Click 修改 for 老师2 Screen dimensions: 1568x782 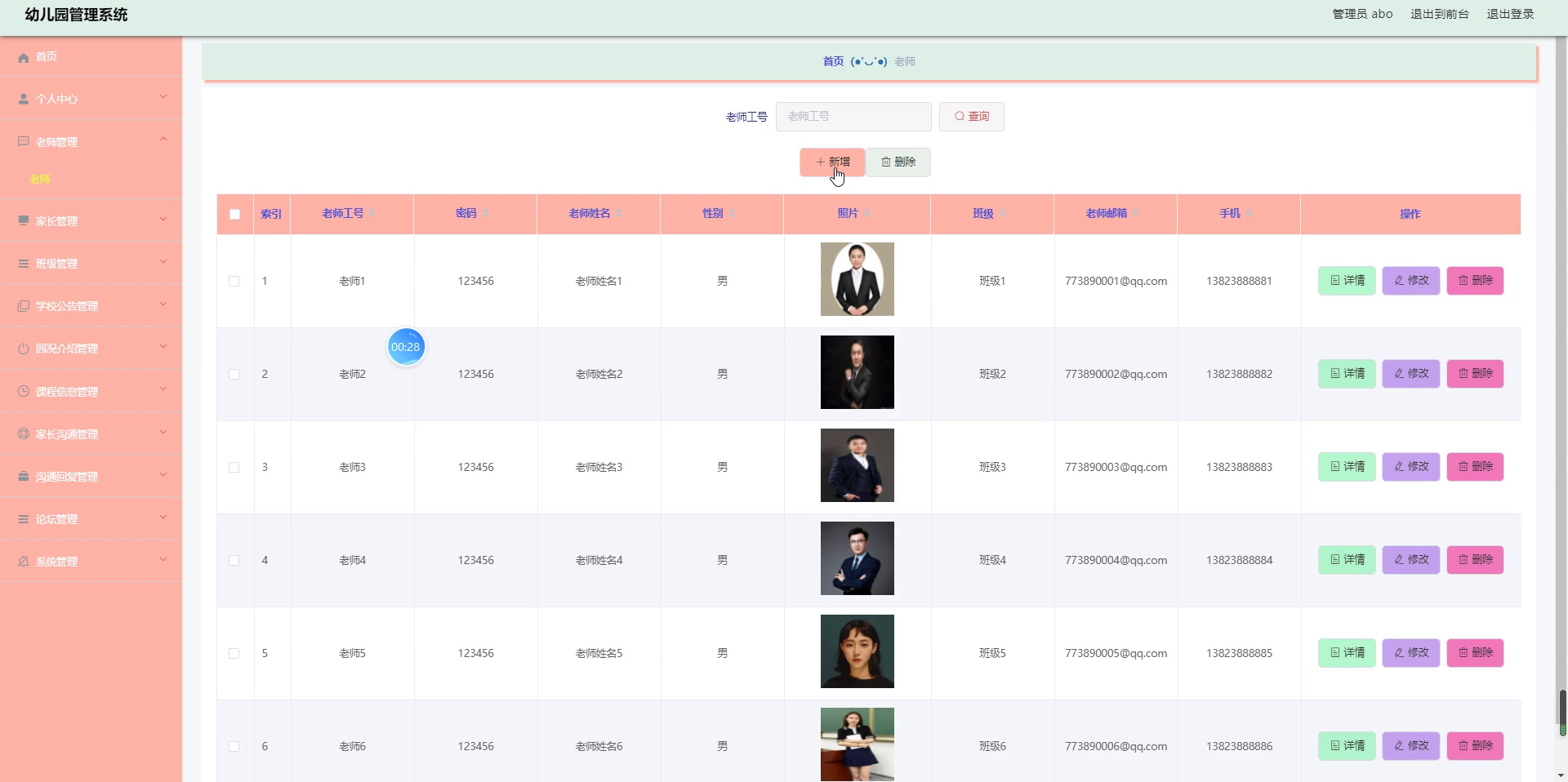click(1410, 374)
